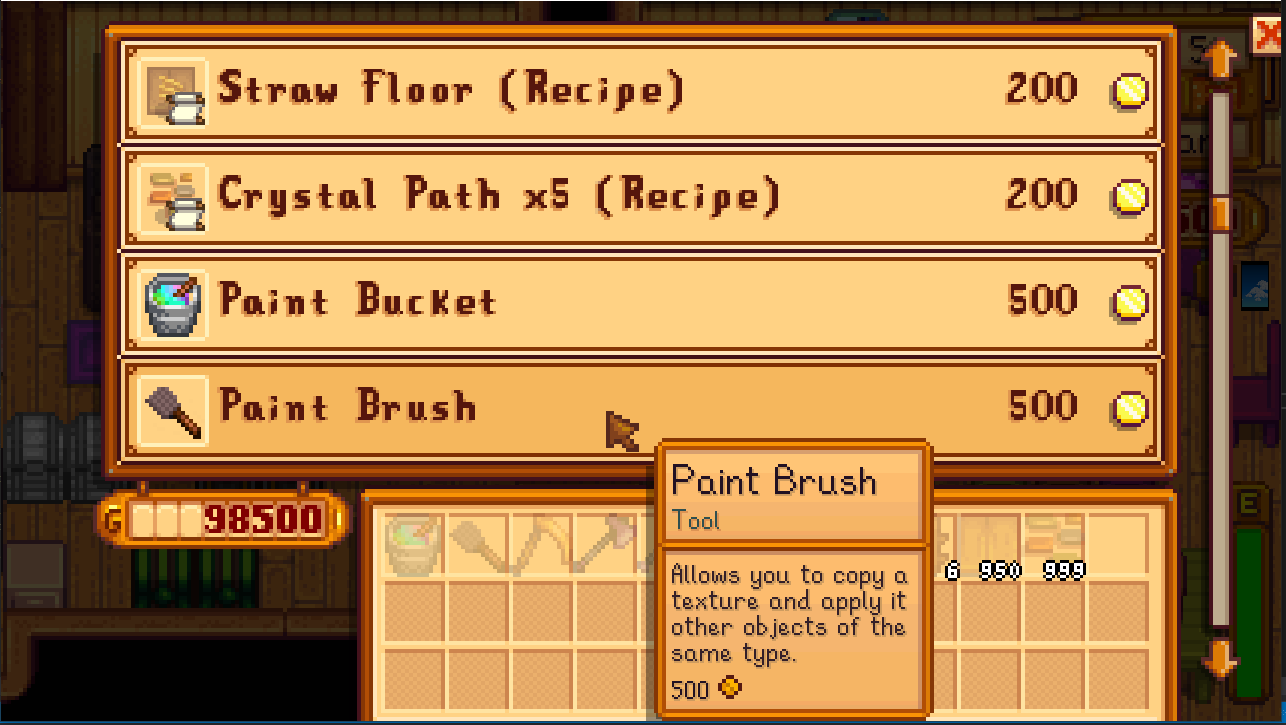Click the green energy bar

click(x=1249, y=613)
